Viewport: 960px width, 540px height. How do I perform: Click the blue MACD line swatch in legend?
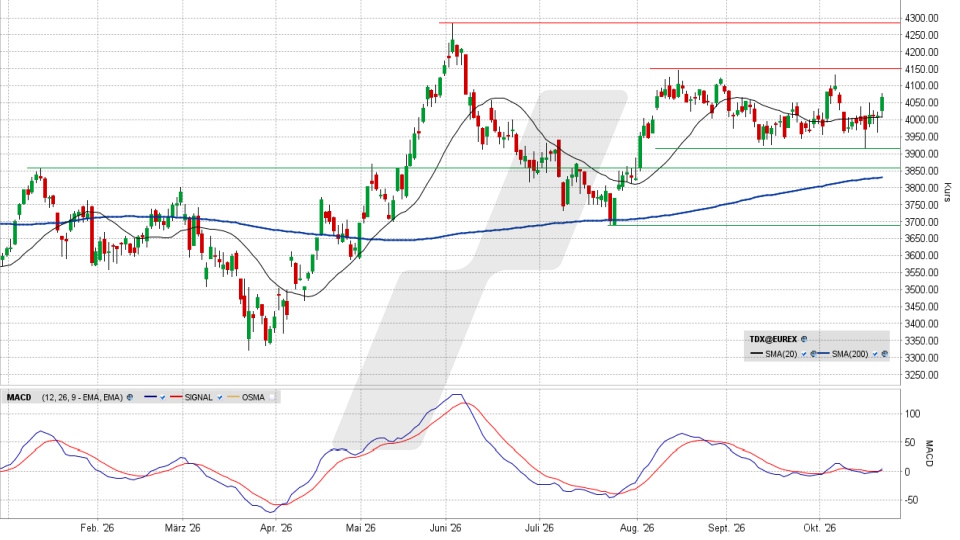click(151, 397)
